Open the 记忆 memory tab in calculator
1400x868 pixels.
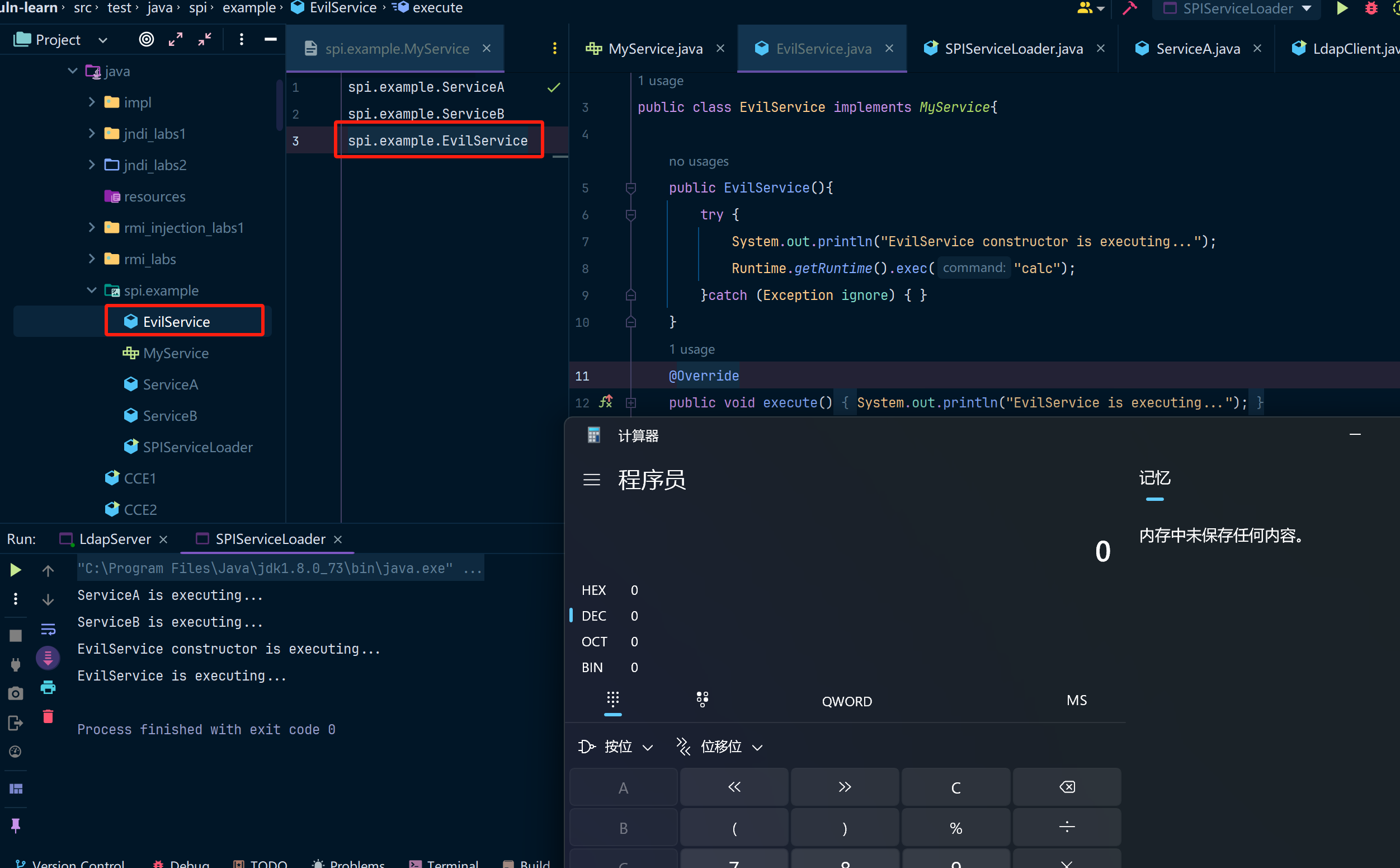tap(1154, 477)
